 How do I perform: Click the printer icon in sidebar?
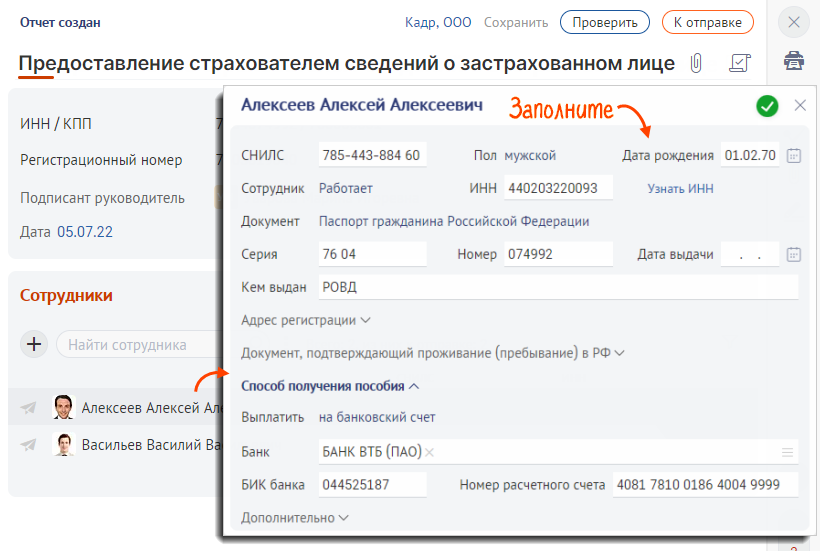[x=794, y=61]
